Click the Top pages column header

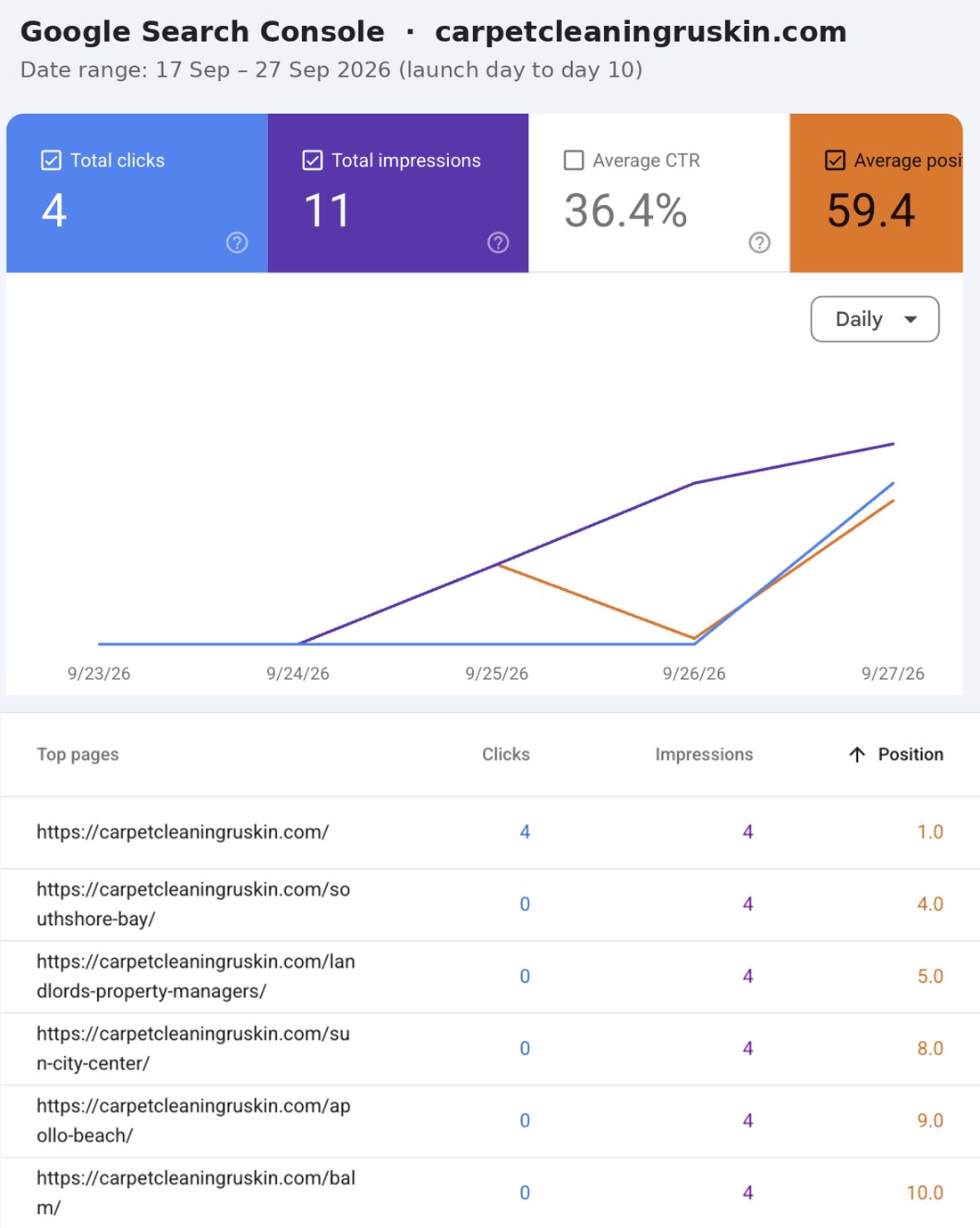78,755
